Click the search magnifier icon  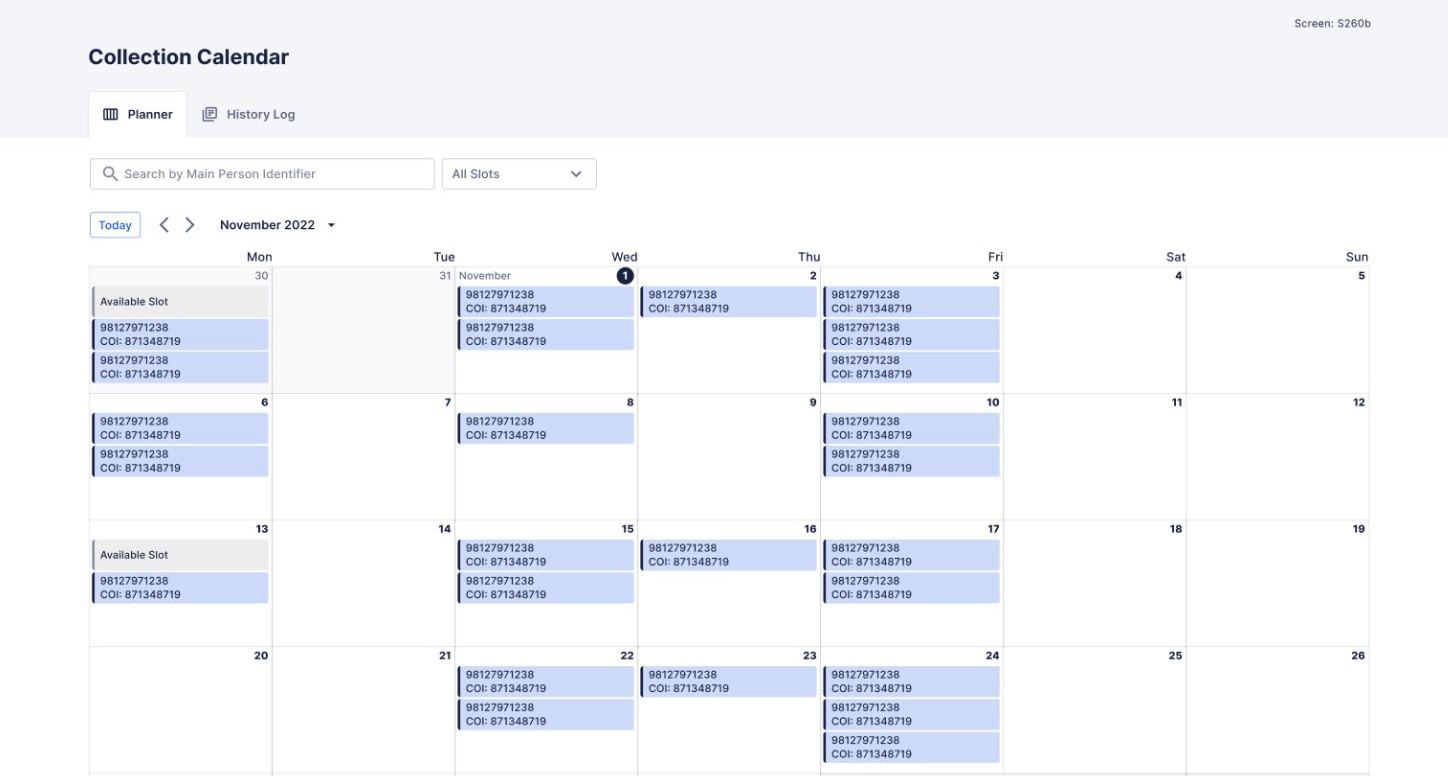pos(110,173)
